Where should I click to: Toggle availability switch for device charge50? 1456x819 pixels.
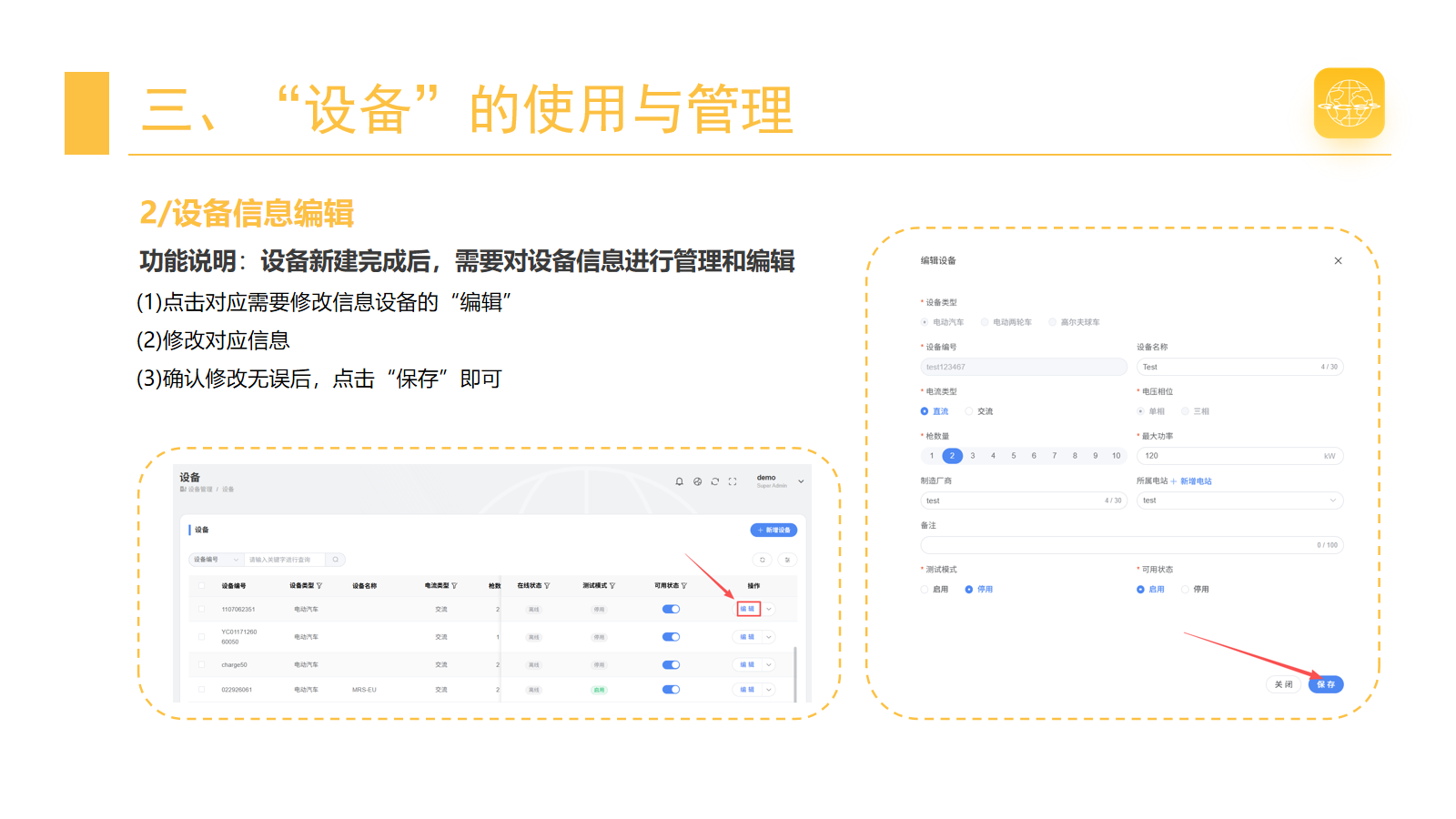coord(672,665)
